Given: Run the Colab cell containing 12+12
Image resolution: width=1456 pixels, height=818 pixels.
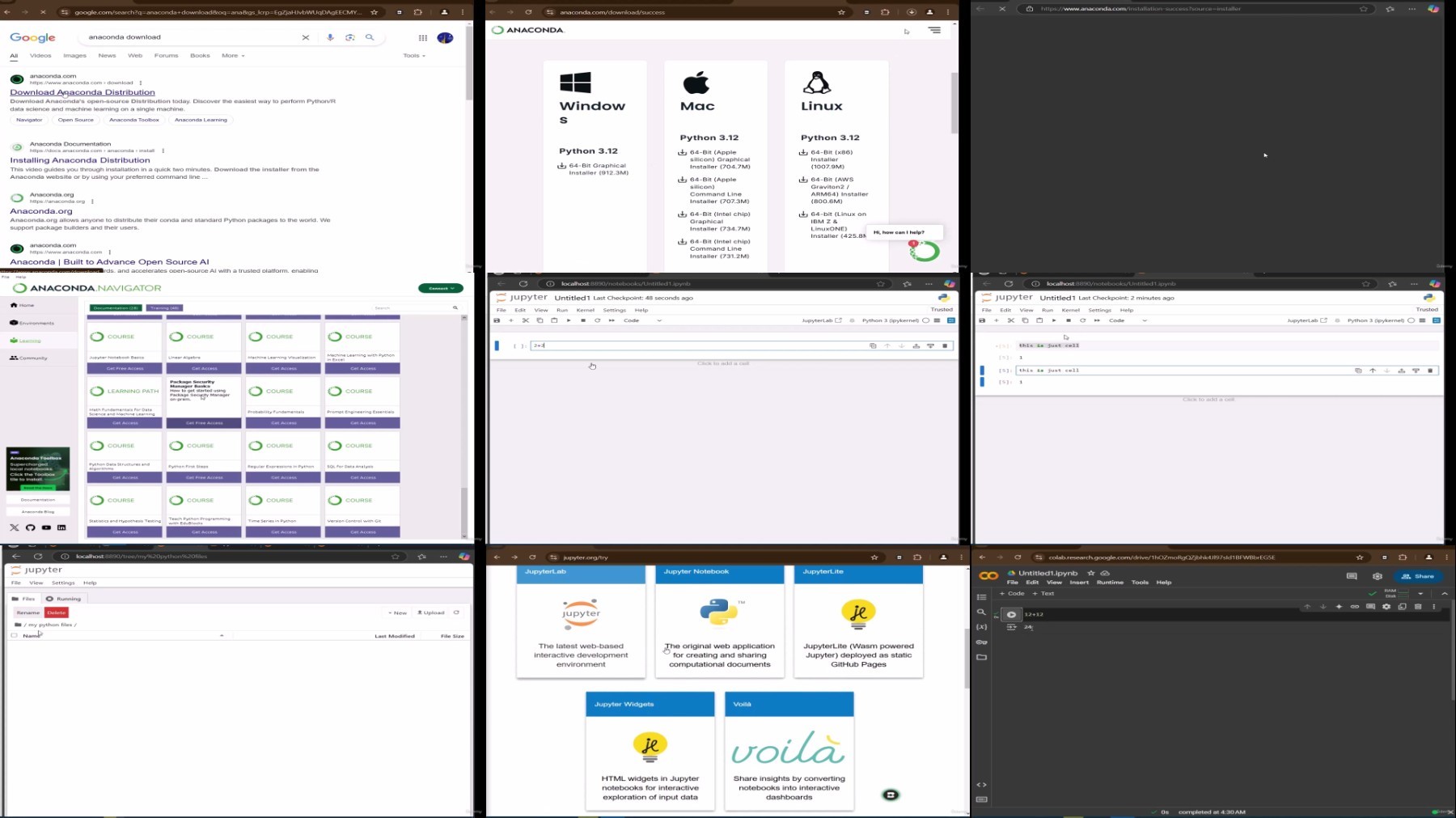Looking at the screenshot, I should [x=1011, y=614].
